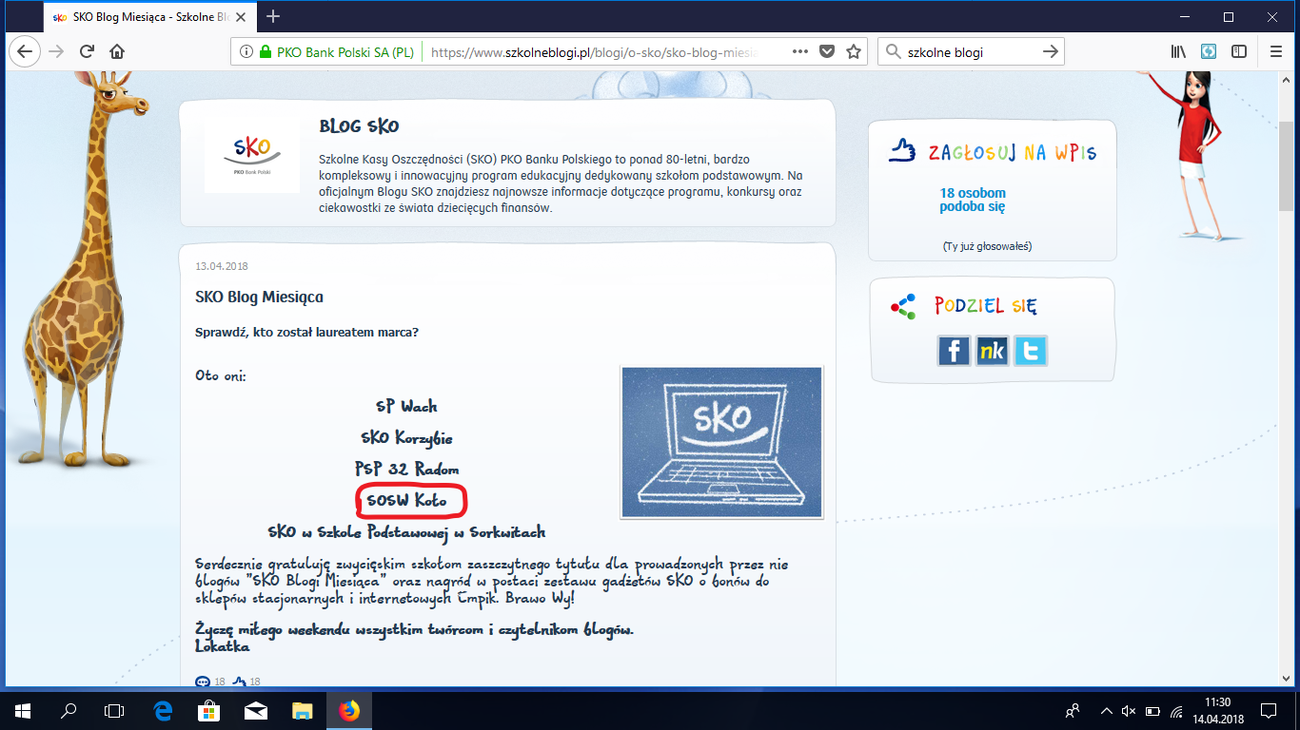
Task: Share the post on nk
Action: [992, 351]
